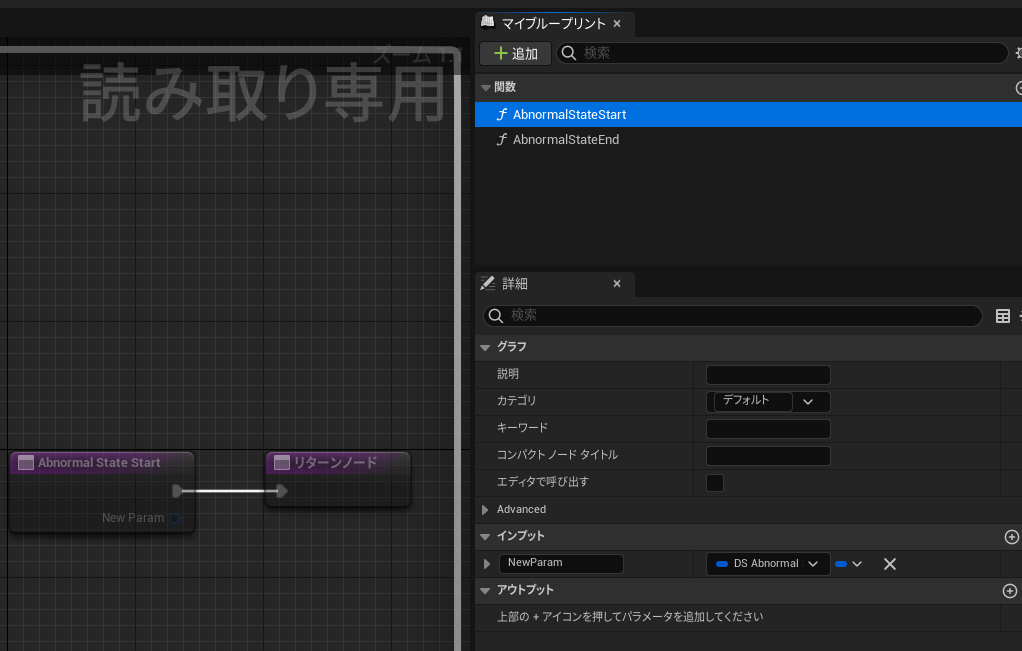Expand the NewParam row arrow
Screen dimensions: 1022x651
point(486,564)
